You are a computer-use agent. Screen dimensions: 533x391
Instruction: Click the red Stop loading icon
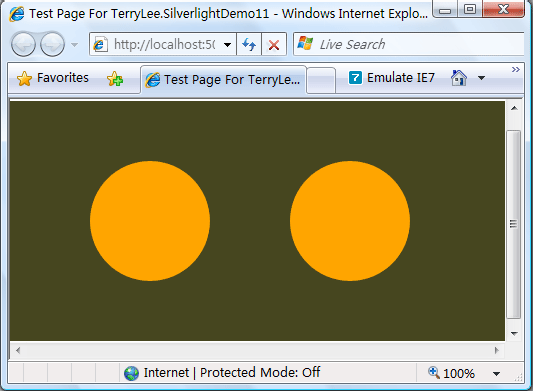click(x=274, y=45)
